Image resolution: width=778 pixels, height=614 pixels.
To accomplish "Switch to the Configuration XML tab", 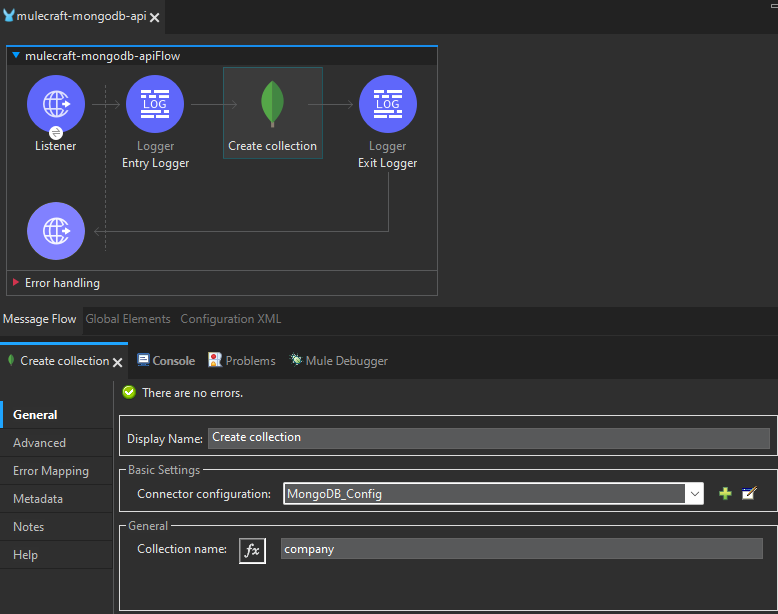I will 230,319.
